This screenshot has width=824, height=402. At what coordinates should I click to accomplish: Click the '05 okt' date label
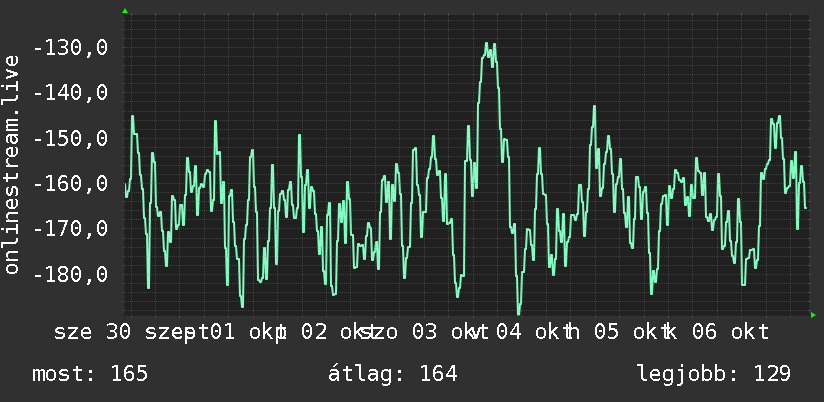click(632, 332)
